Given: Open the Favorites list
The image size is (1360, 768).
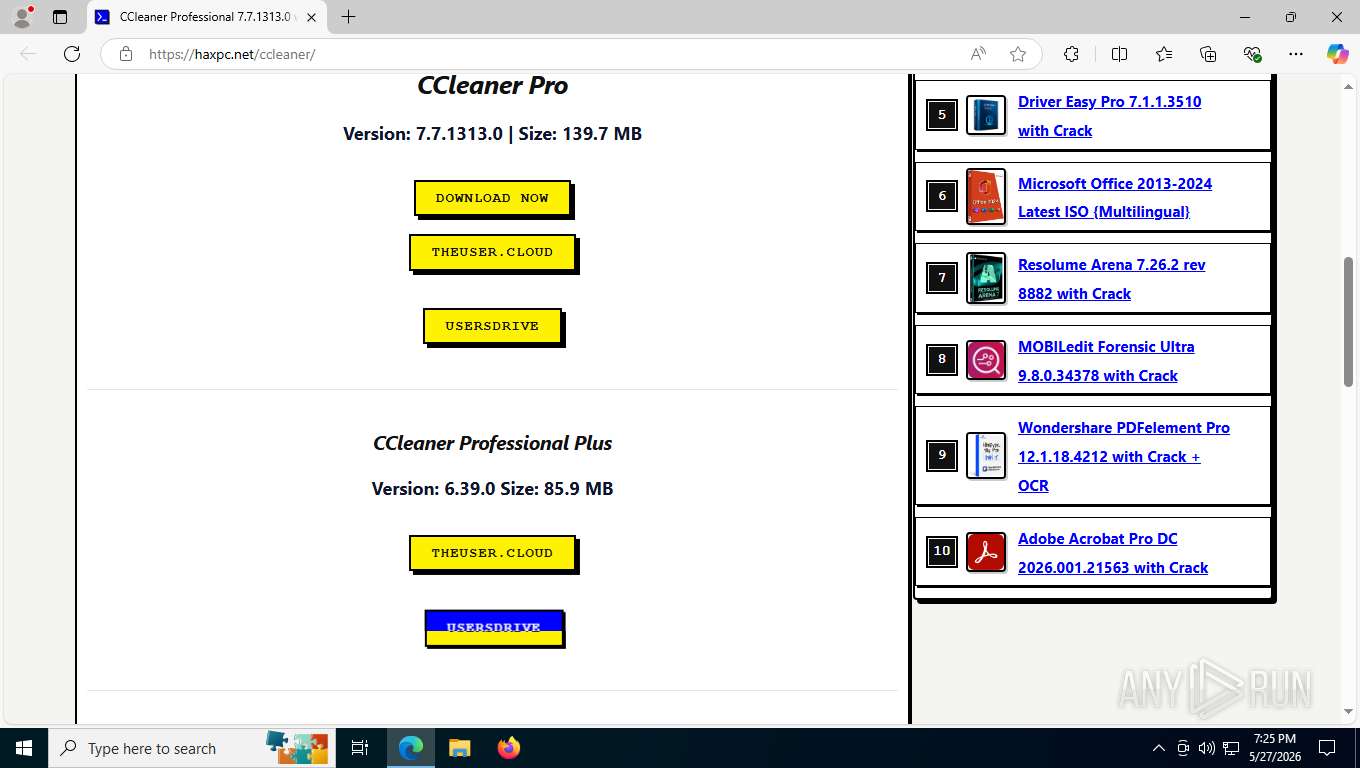Looking at the screenshot, I should click(x=1164, y=54).
